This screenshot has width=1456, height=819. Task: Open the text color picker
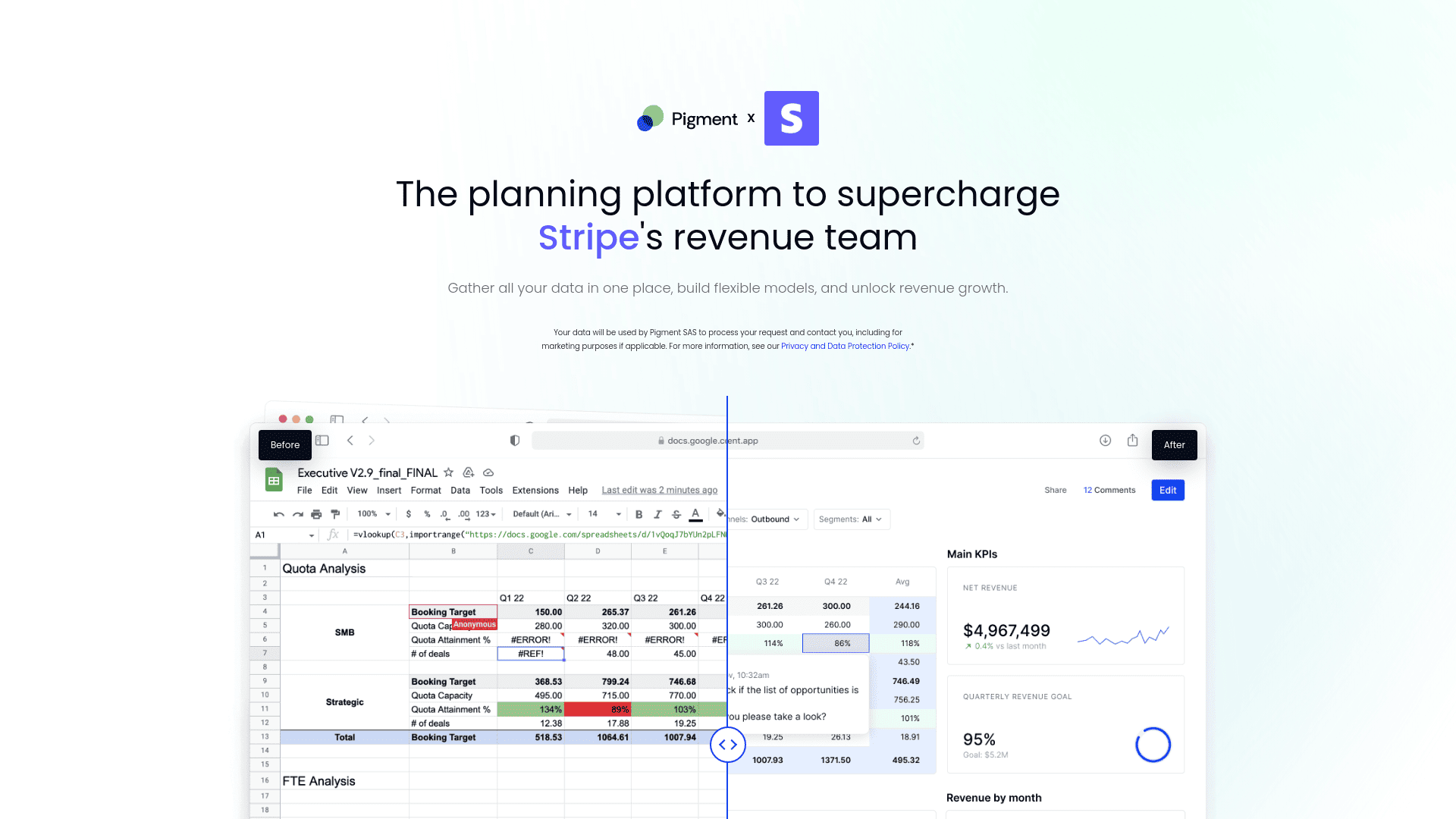(x=695, y=514)
